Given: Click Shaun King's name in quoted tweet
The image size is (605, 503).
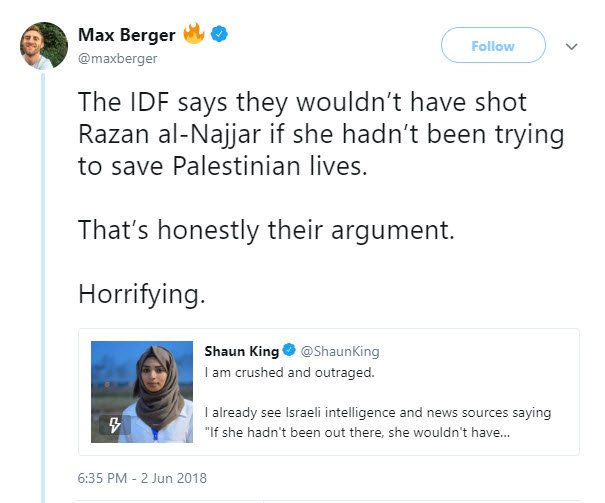Looking at the screenshot, I should (x=242, y=351).
